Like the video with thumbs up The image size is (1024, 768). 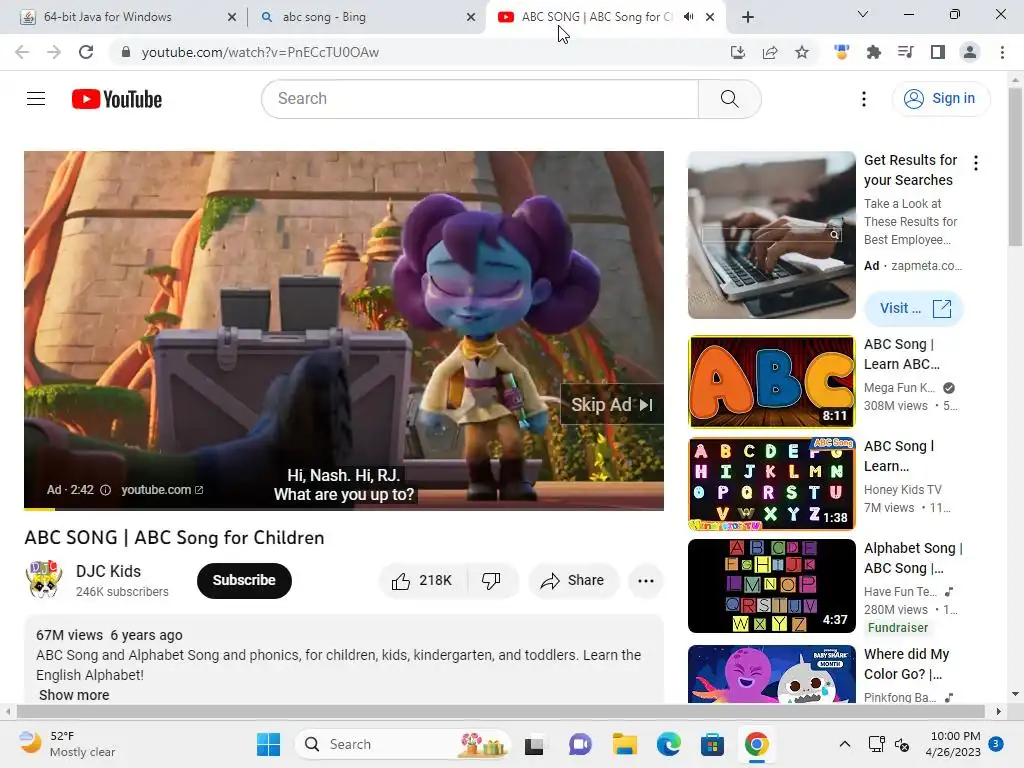422,581
